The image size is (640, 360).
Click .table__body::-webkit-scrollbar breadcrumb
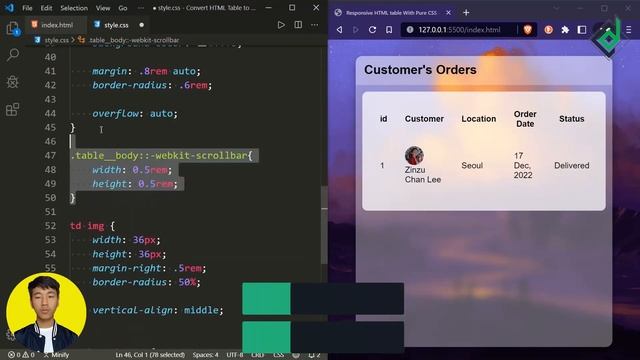coord(133,40)
